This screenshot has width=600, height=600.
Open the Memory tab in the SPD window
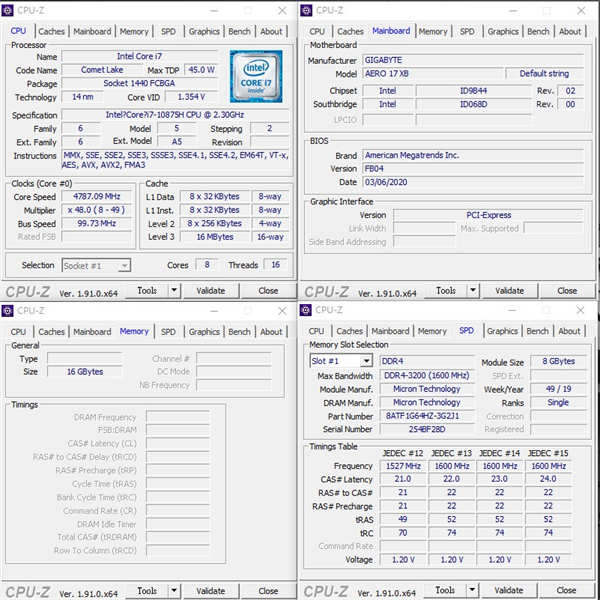point(432,331)
